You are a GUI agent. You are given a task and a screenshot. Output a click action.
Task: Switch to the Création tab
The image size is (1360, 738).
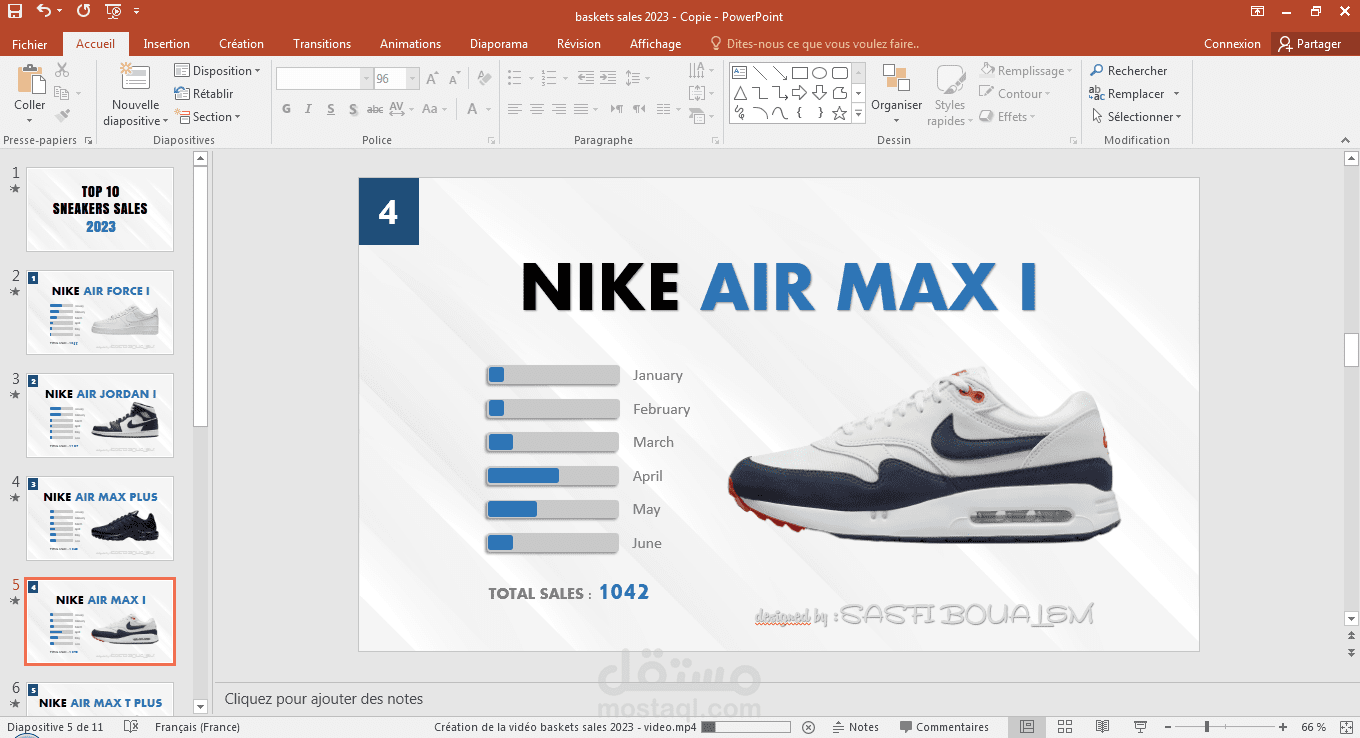[x=242, y=44]
